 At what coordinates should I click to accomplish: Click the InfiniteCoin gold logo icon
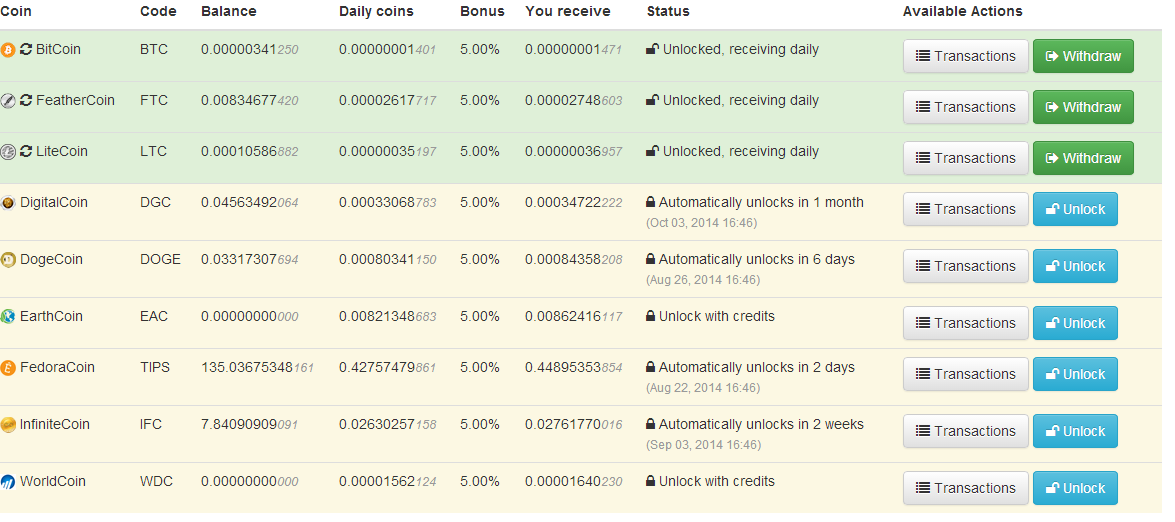coord(8,425)
